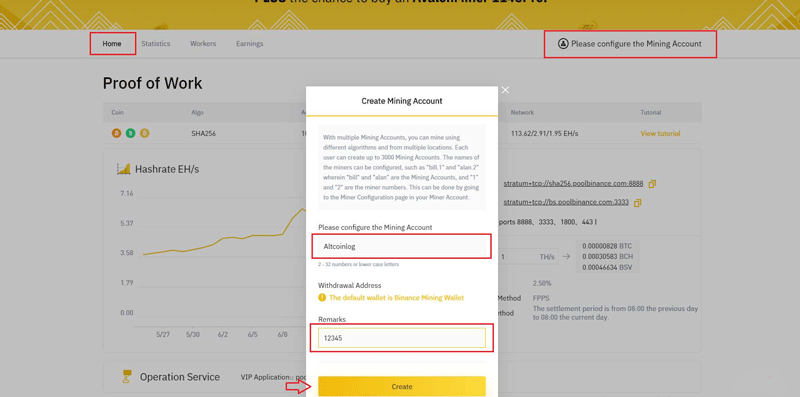Click the Hashrate chart icon
800x397 pixels.
point(123,169)
